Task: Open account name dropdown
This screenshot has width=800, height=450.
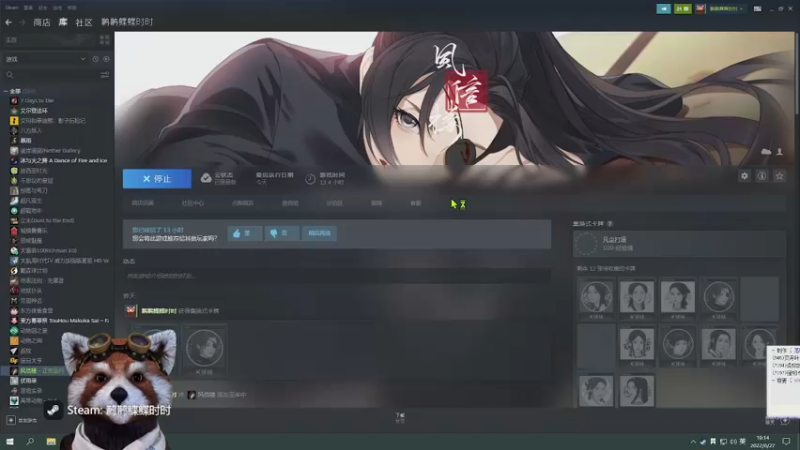Action: click(726, 9)
